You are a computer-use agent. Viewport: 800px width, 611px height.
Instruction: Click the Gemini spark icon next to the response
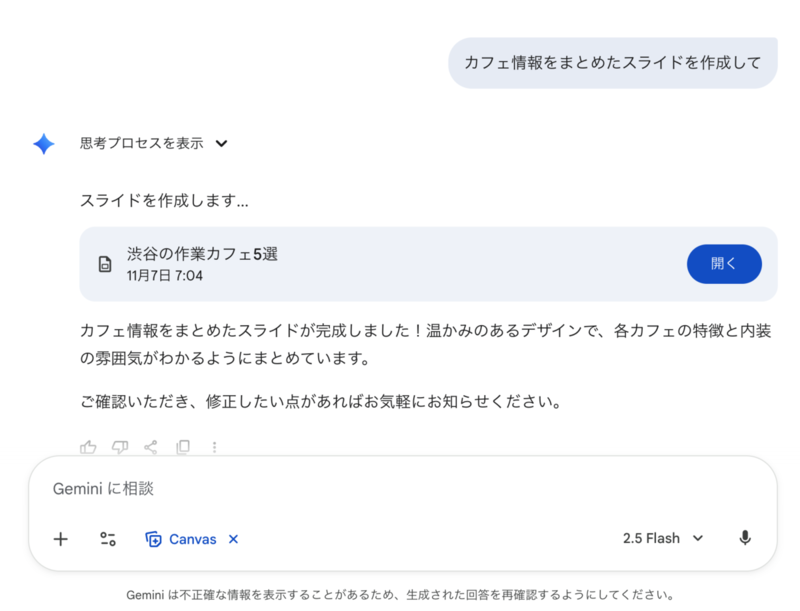pos(42,143)
